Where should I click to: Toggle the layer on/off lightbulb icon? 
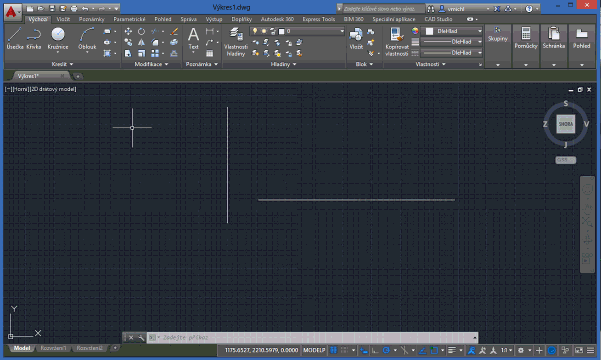[255, 31]
